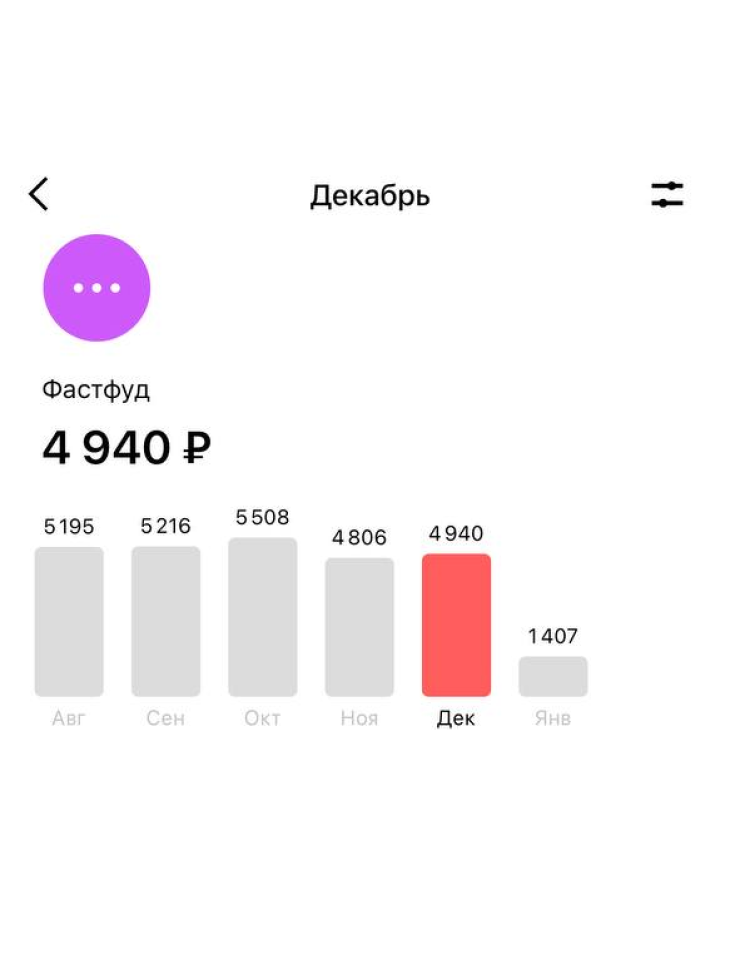Screen dimensions: 740x965
Task: Tap the Фастфуд category name
Action: tap(96, 390)
